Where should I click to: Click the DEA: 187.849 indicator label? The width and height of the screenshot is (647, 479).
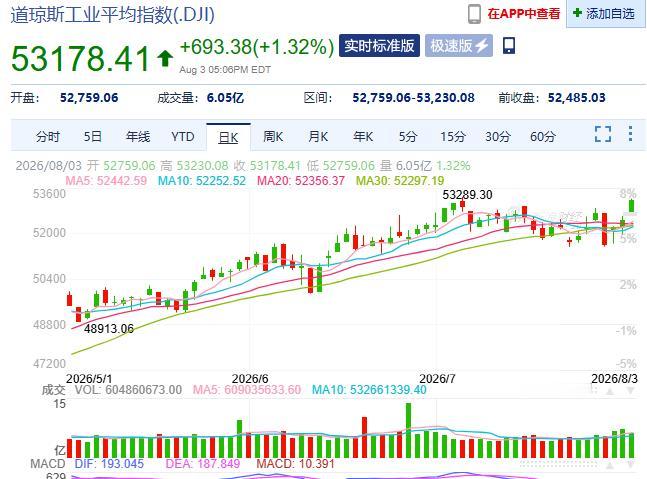click(203, 464)
